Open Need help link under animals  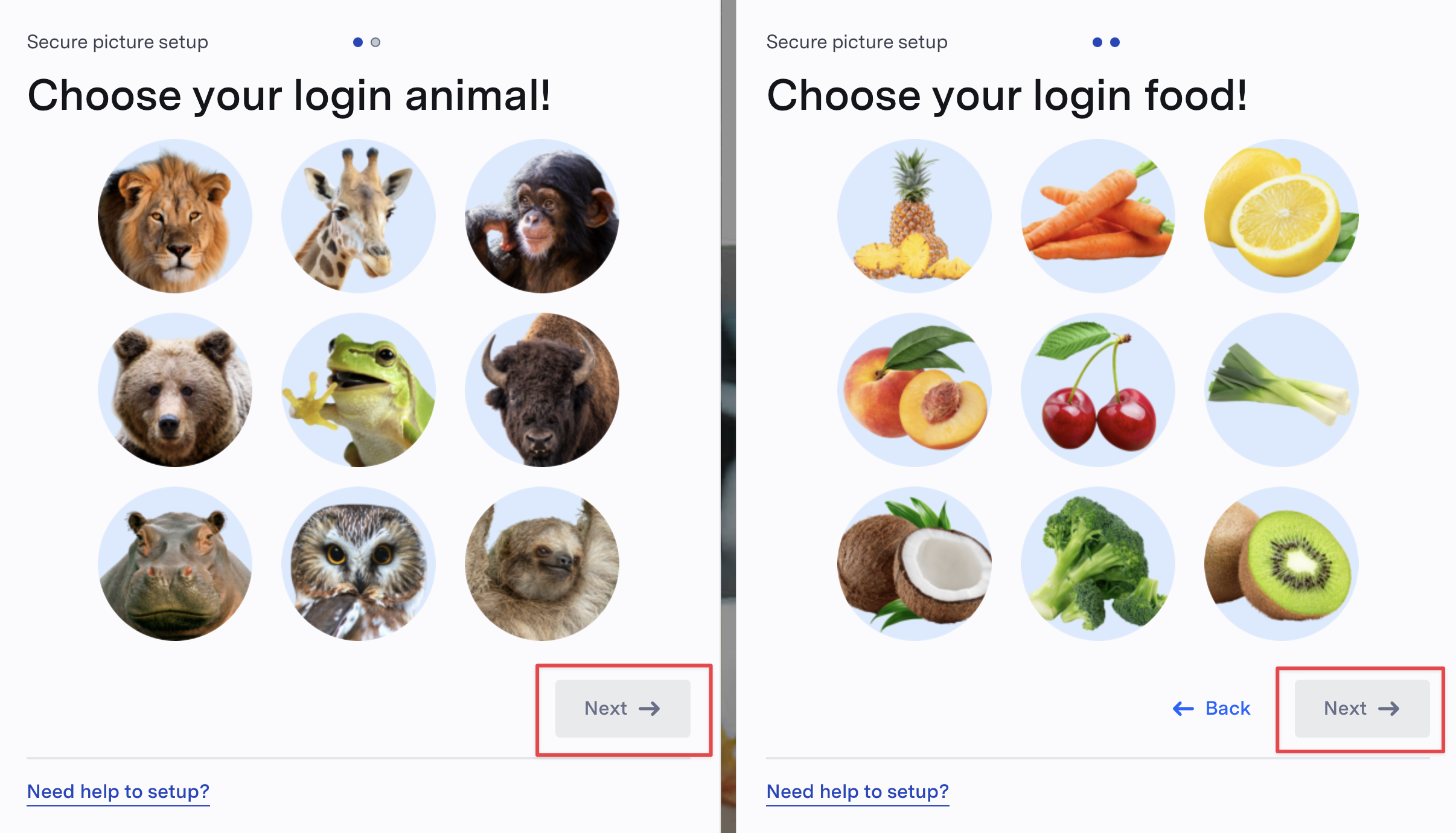click(x=118, y=791)
